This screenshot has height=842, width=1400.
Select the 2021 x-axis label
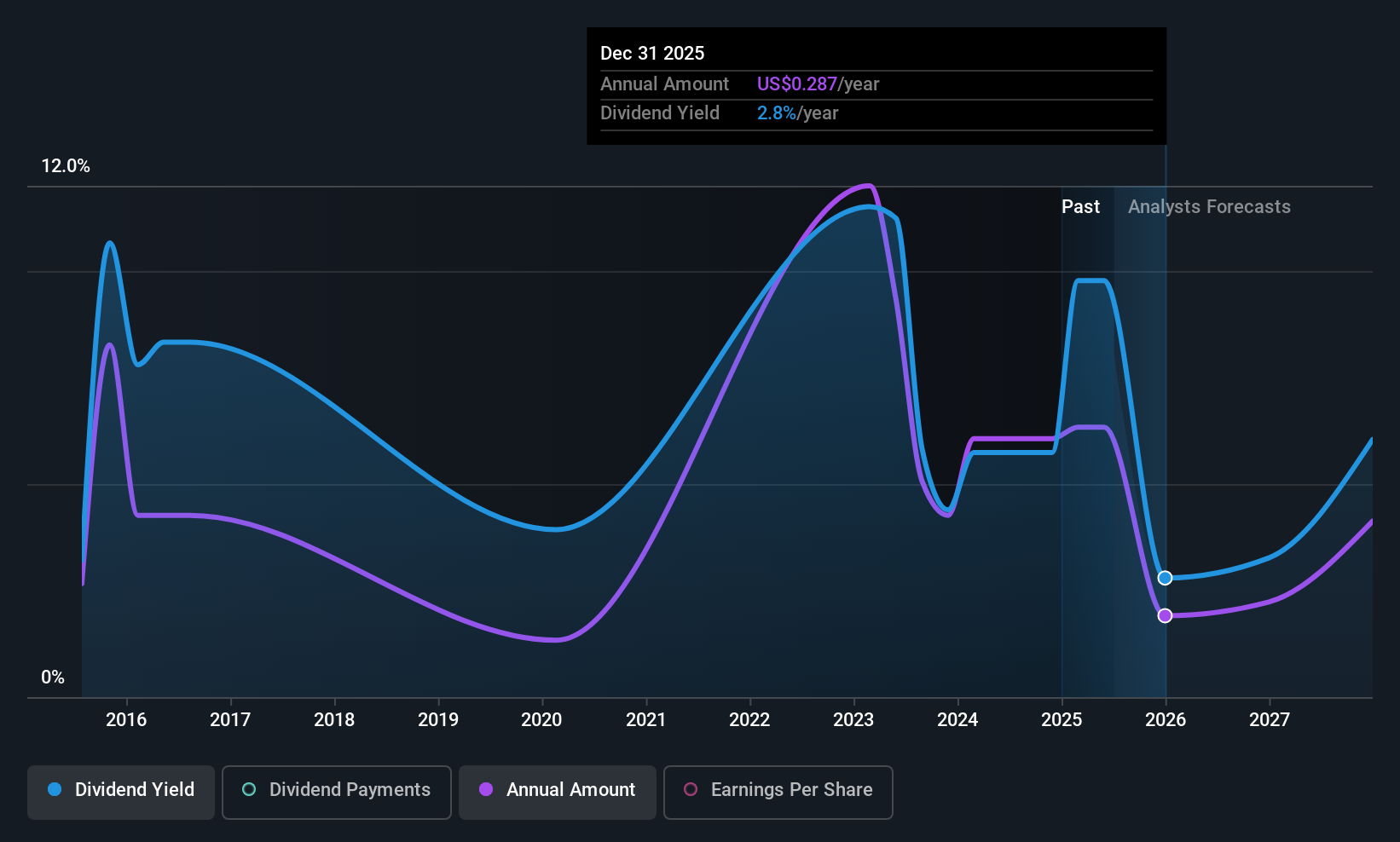645,719
